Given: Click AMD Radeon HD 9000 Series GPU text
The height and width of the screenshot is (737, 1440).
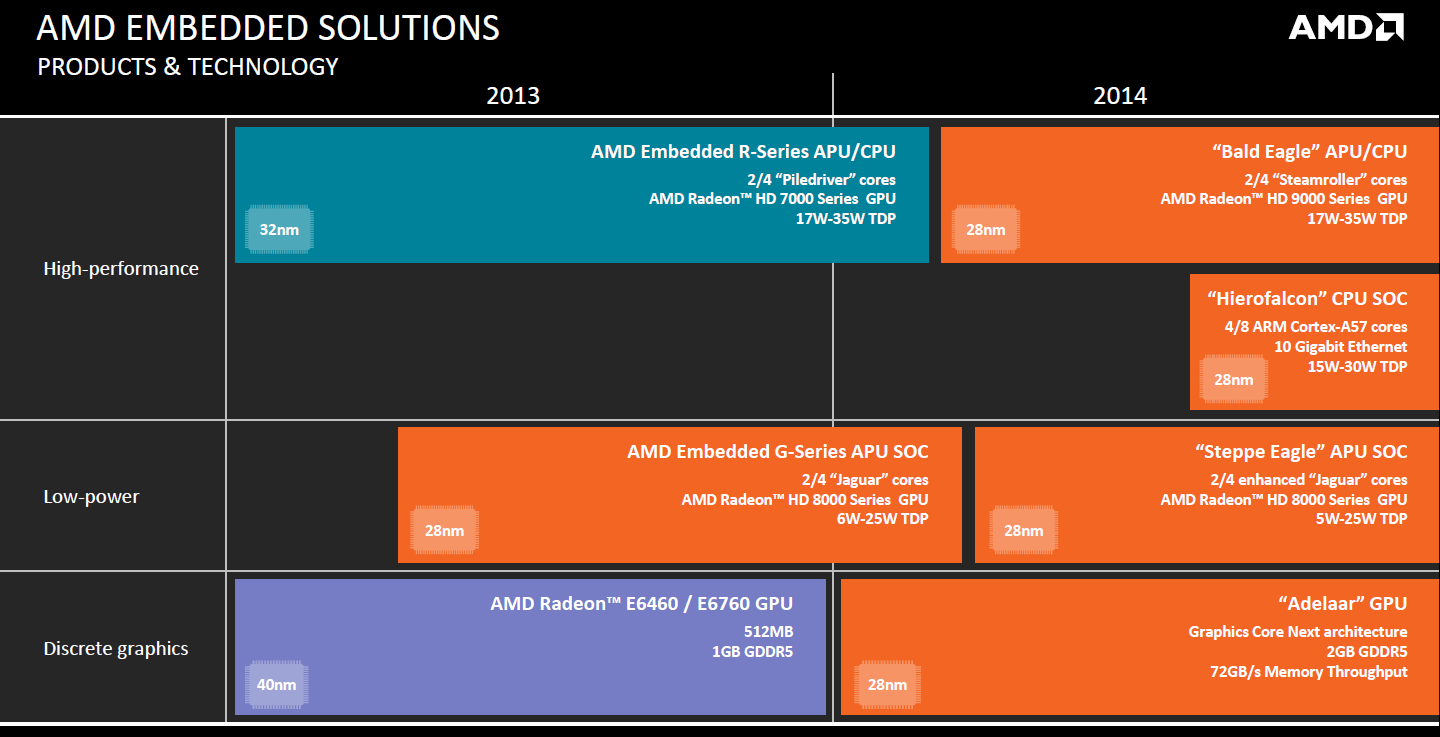Looking at the screenshot, I should [1284, 199].
